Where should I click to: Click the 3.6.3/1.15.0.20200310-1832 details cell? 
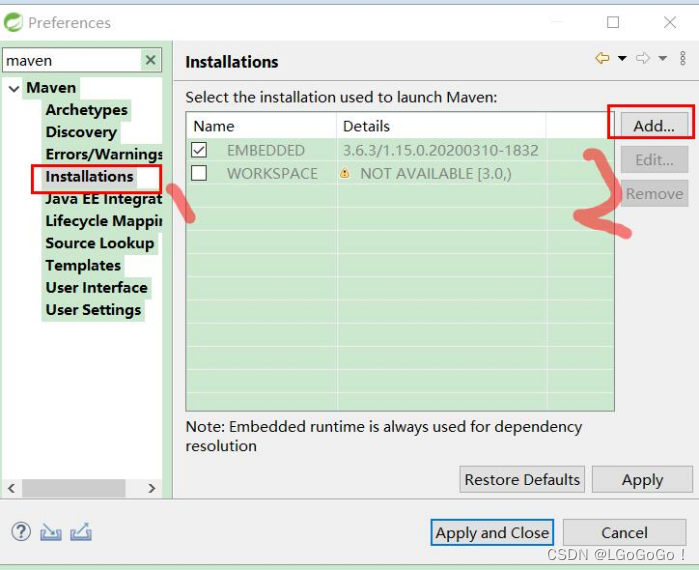[440, 151]
